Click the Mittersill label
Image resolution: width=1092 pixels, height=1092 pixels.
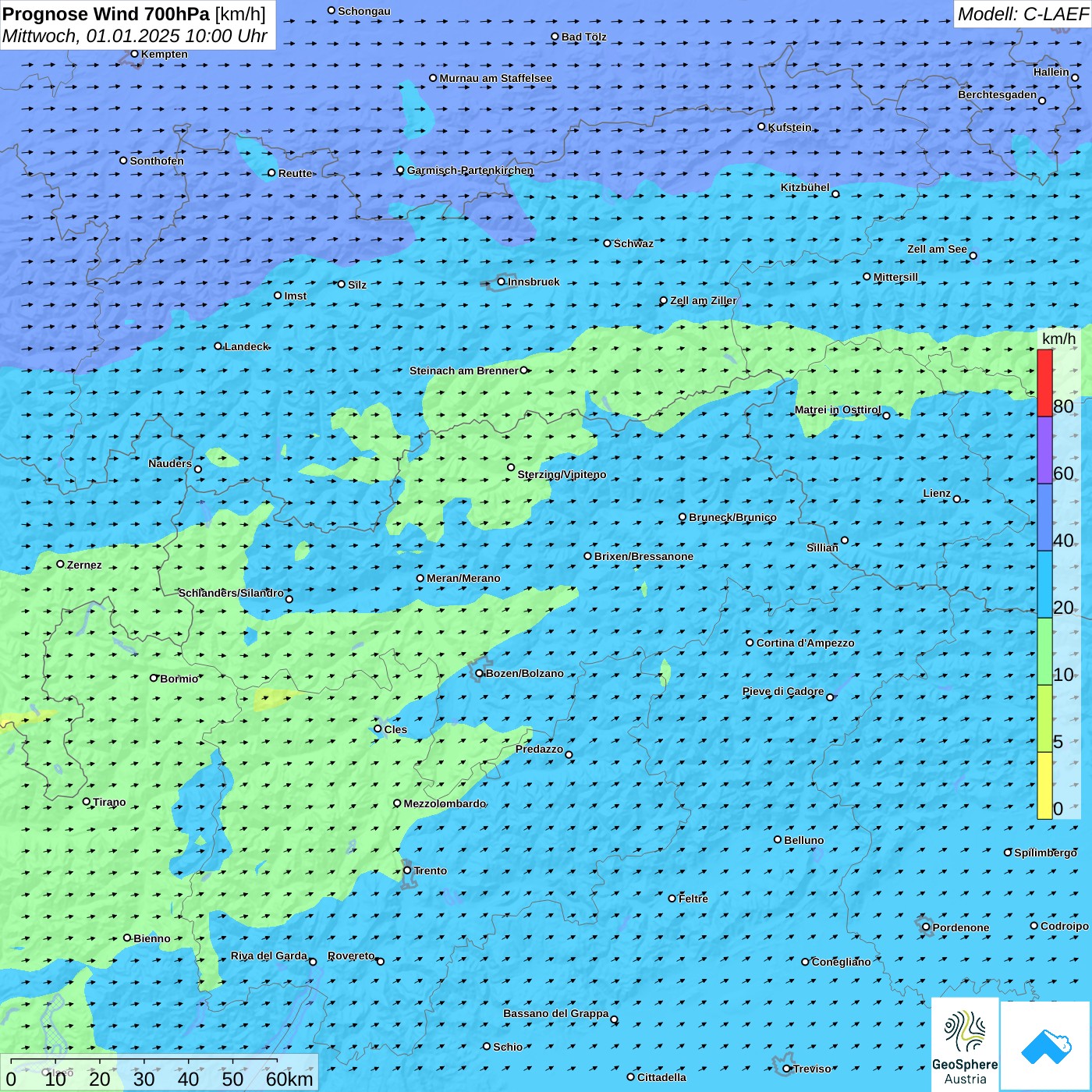point(895,277)
